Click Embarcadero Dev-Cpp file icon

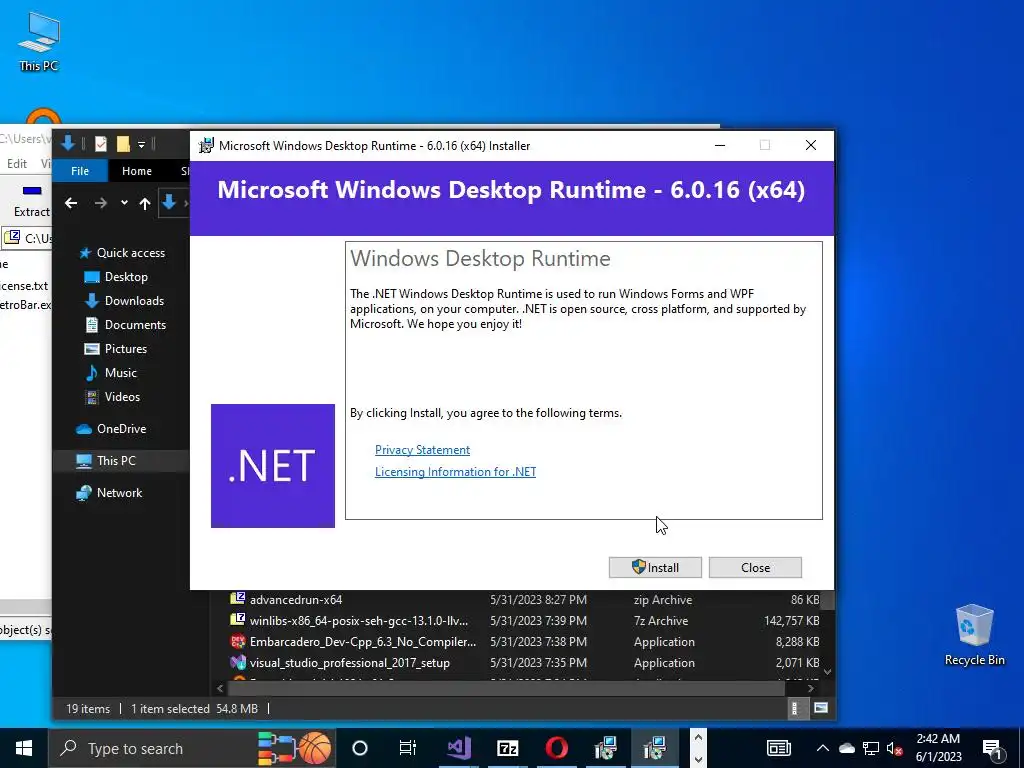[238, 641]
